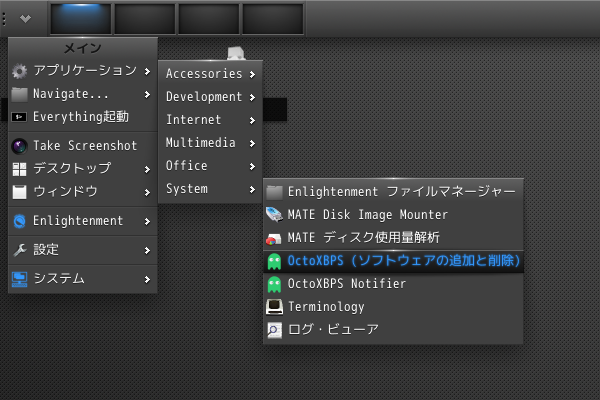Open the Multimedia category

click(210, 143)
